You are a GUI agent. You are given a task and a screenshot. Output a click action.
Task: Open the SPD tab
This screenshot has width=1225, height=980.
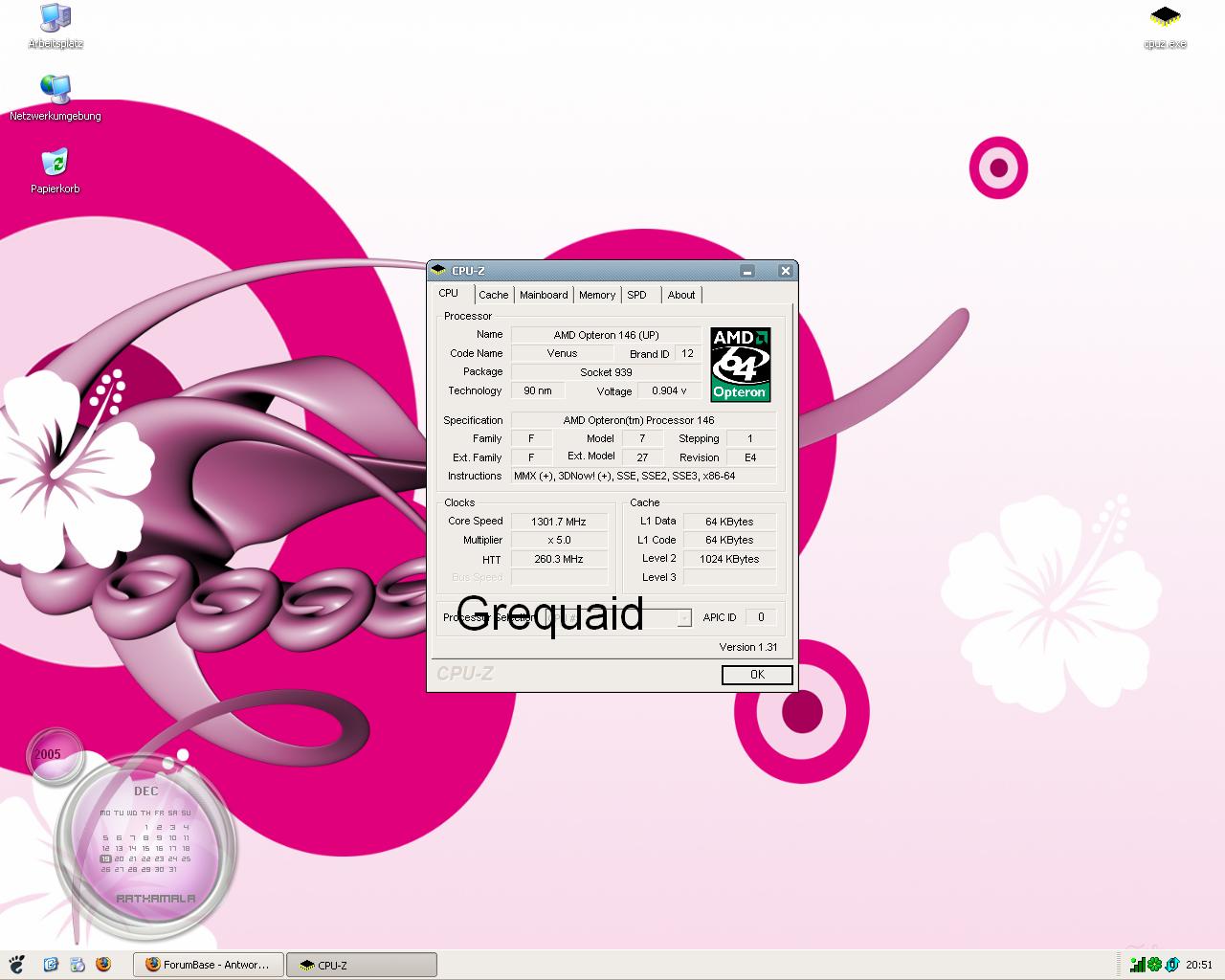coord(637,295)
